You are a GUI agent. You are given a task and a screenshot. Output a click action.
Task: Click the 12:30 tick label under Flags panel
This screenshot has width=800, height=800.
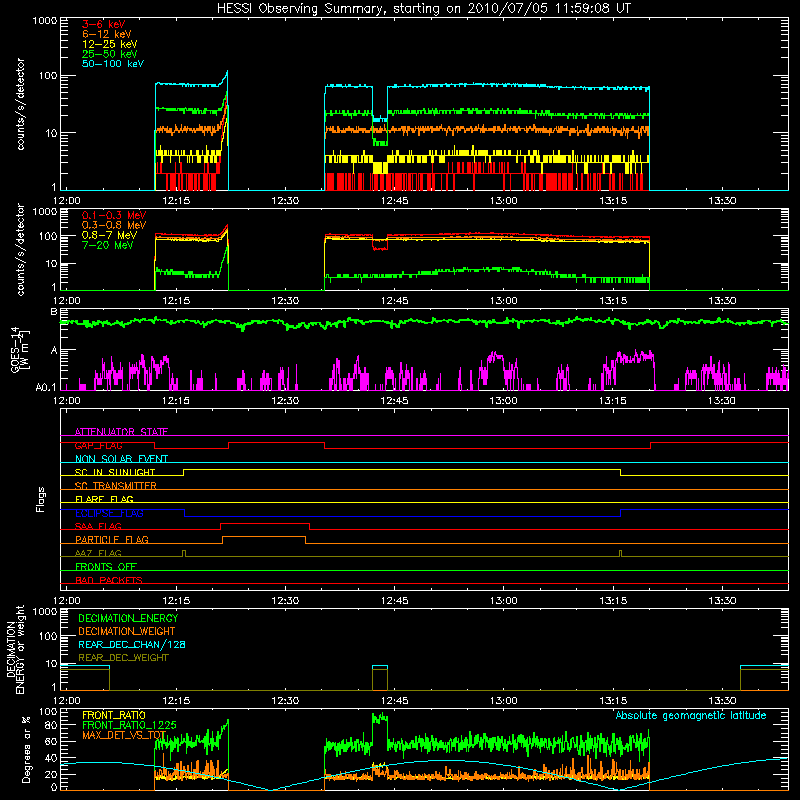pyautogui.click(x=285, y=601)
